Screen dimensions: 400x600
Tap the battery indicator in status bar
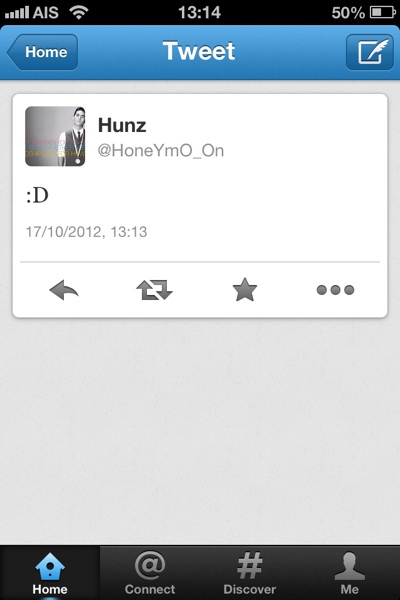383,13
